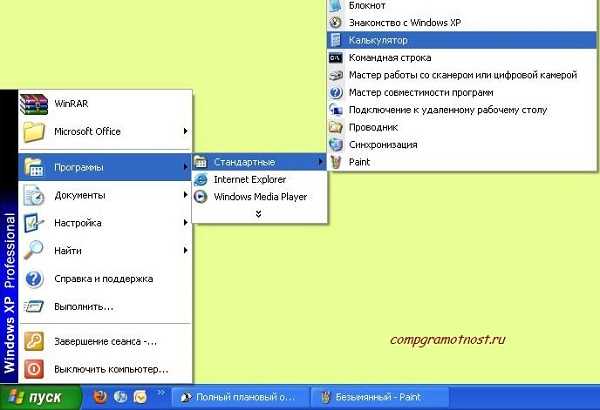
Task: Click Выключить компьютер... text label
Action: (111, 369)
